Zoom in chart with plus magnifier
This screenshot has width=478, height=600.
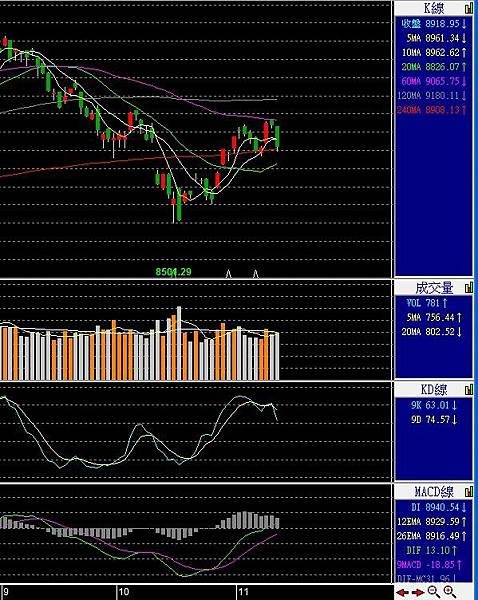(x=450, y=592)
